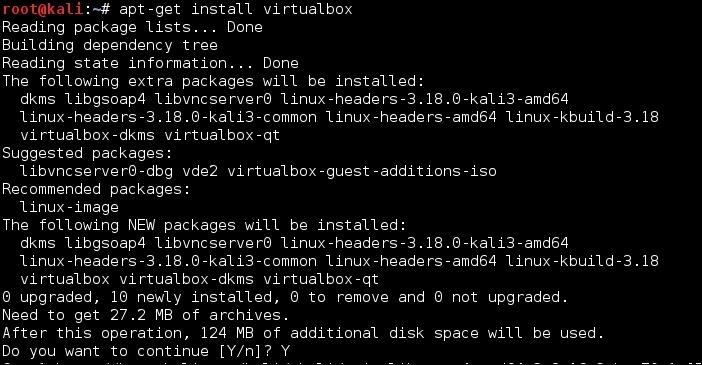
Task: Click the first linux-kbuild-3.18 package name
Action: 582,117
